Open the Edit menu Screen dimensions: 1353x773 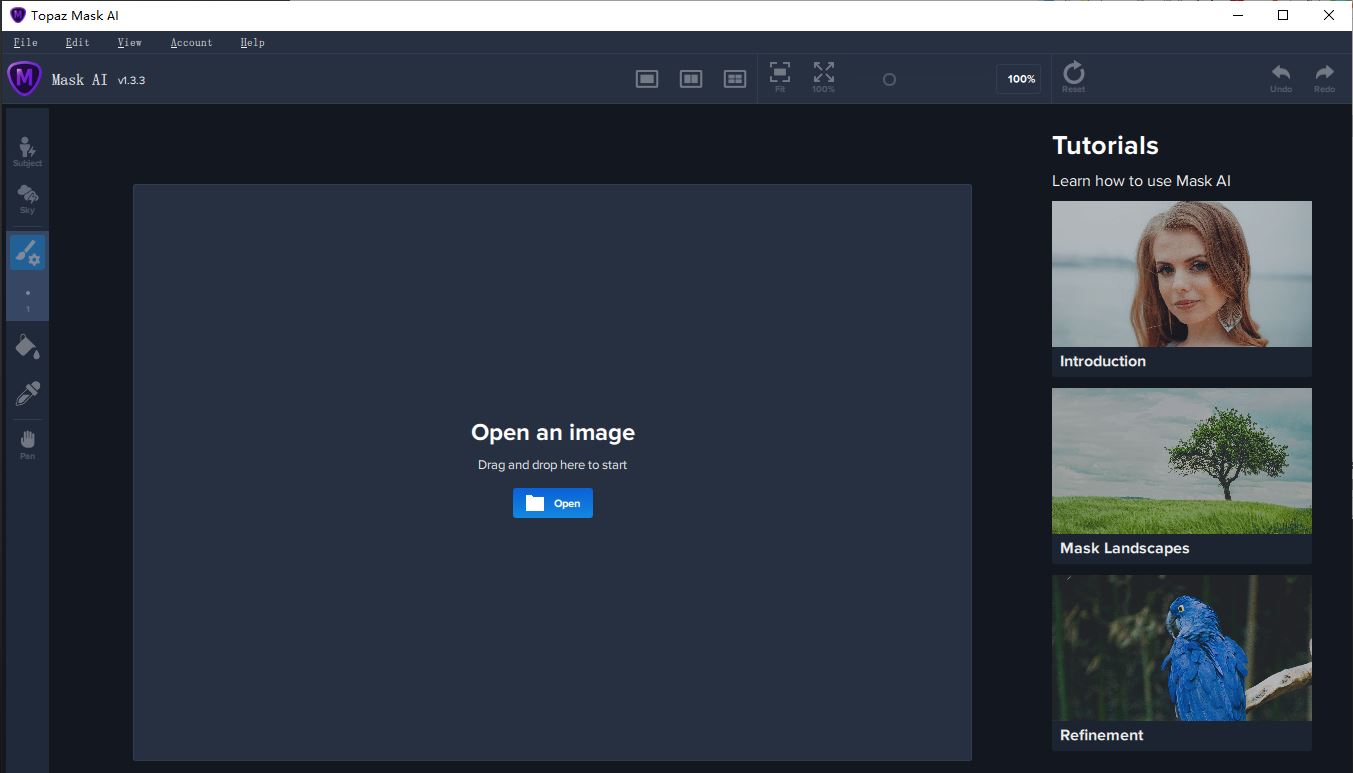77,42
